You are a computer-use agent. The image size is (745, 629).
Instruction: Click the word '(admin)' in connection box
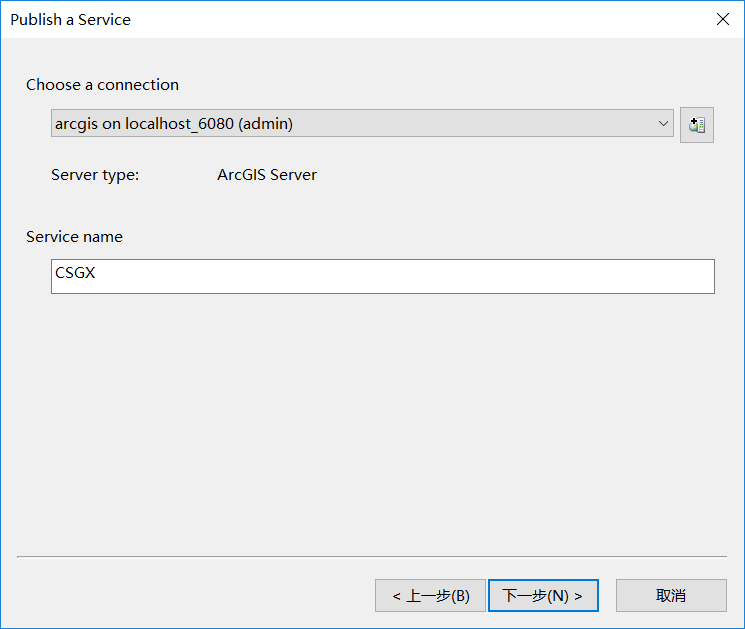point(265,123)
